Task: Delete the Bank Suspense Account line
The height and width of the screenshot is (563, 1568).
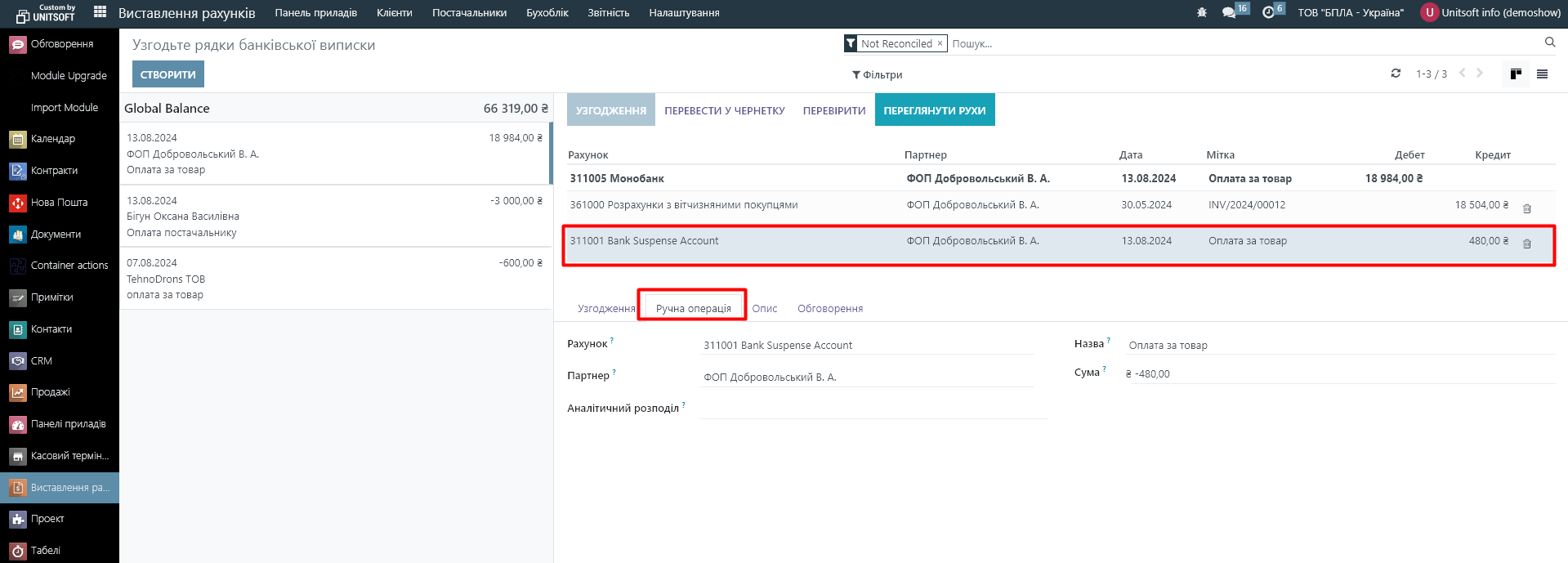Action: [x=1526, y=244]
